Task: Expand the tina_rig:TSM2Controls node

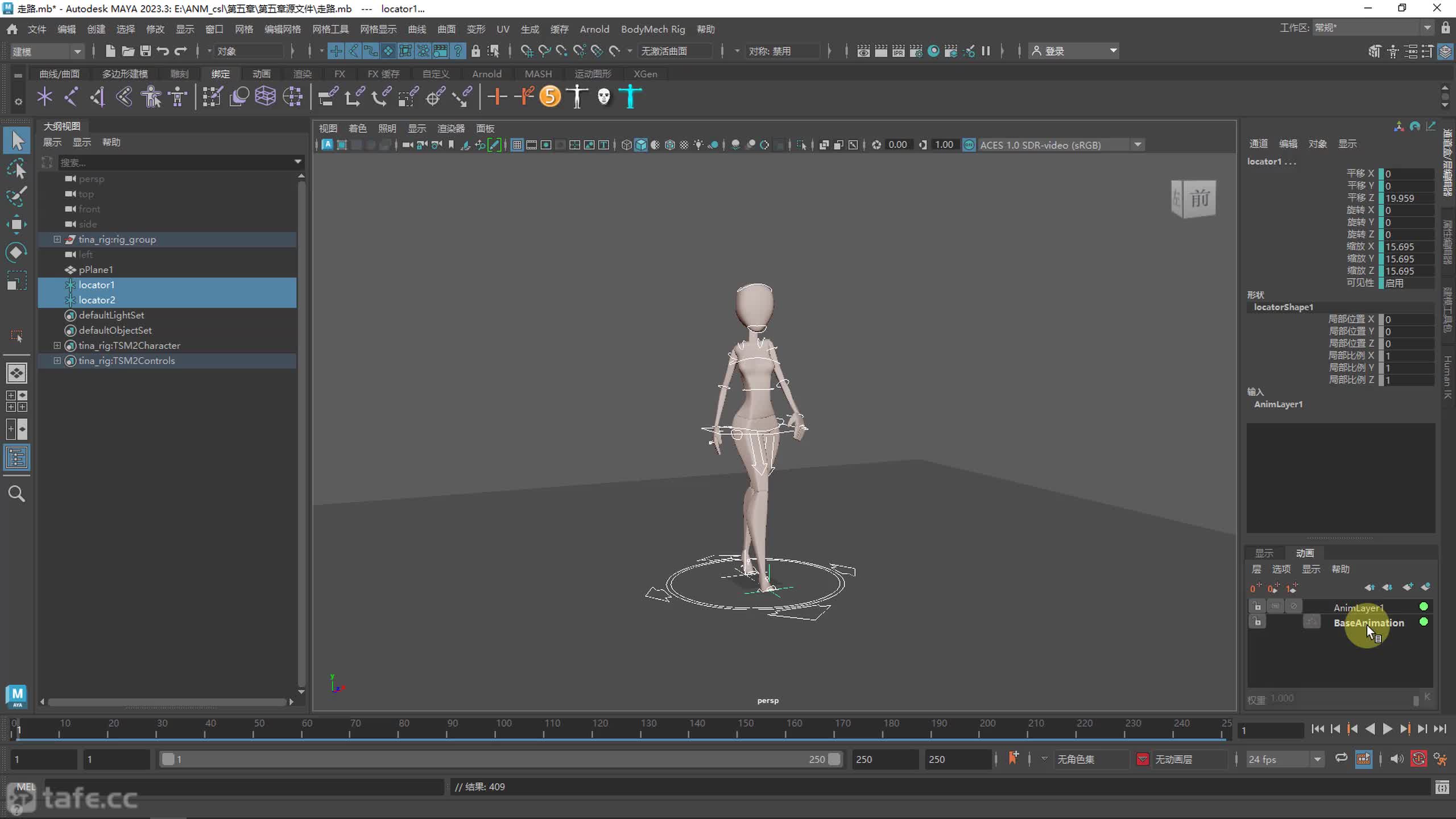Action: (x=57, y=361)
